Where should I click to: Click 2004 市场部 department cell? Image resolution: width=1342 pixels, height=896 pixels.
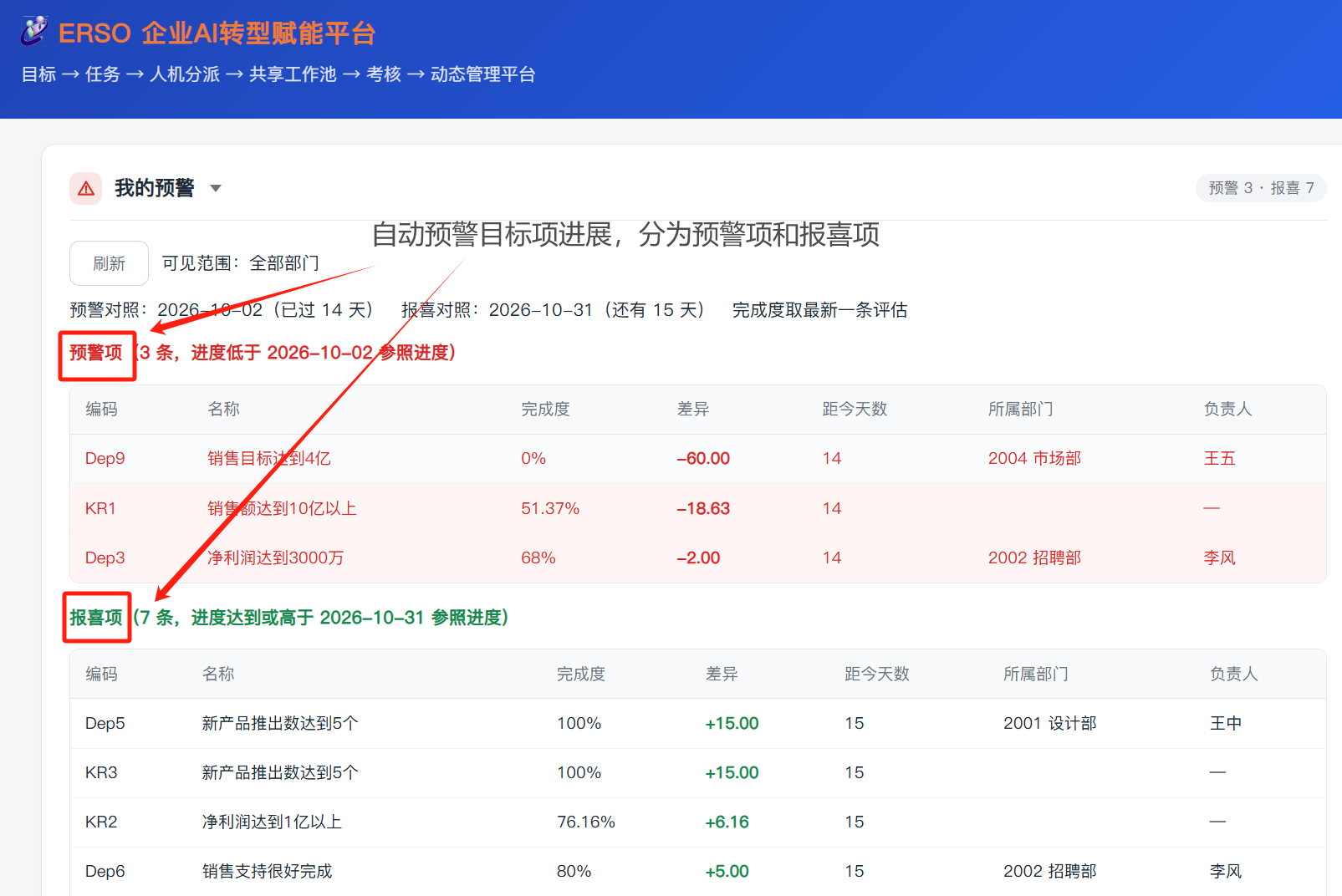pos(1034,458)
